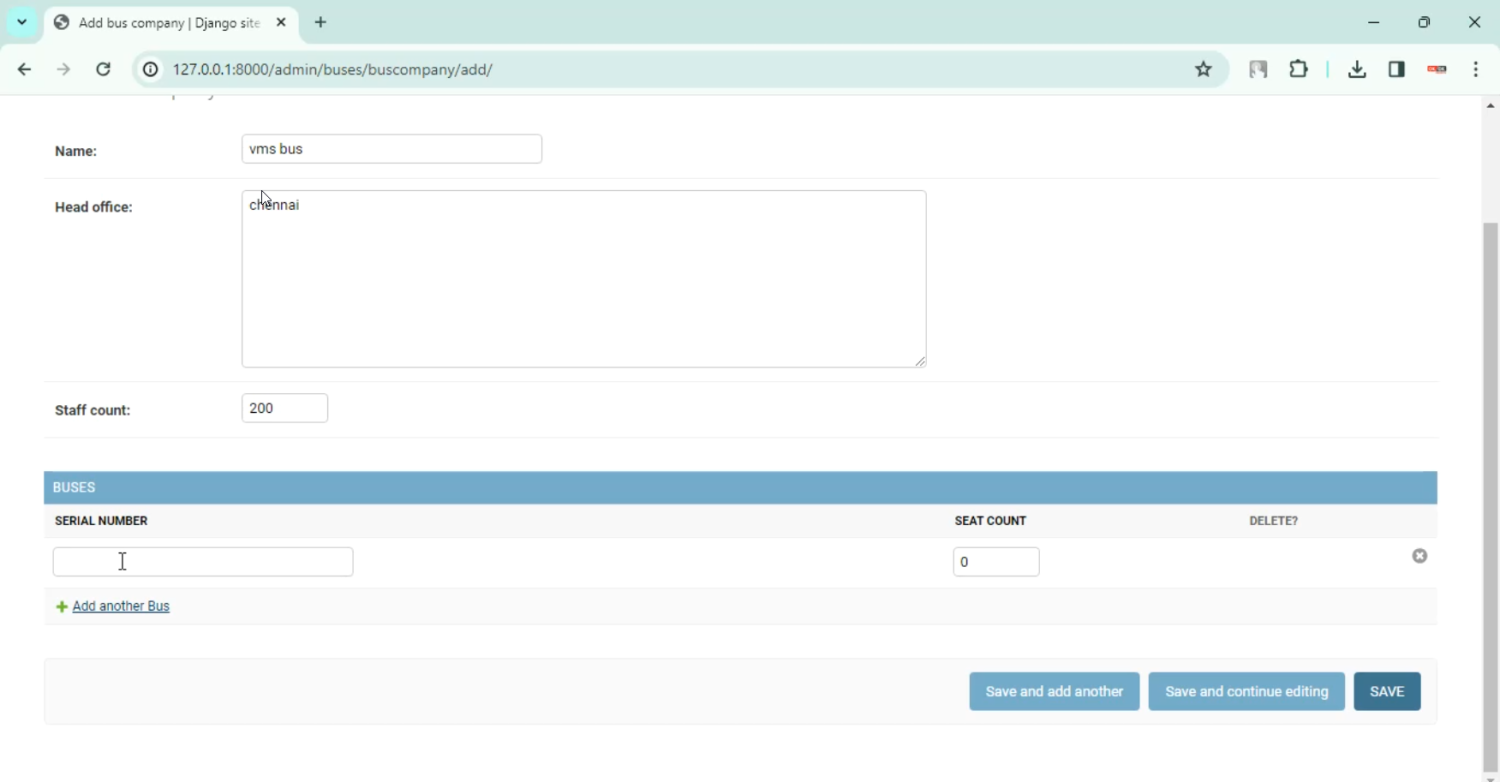Click Add another Bus link
This screenshot has height=782, width=1500.
(x=120, y=606)
